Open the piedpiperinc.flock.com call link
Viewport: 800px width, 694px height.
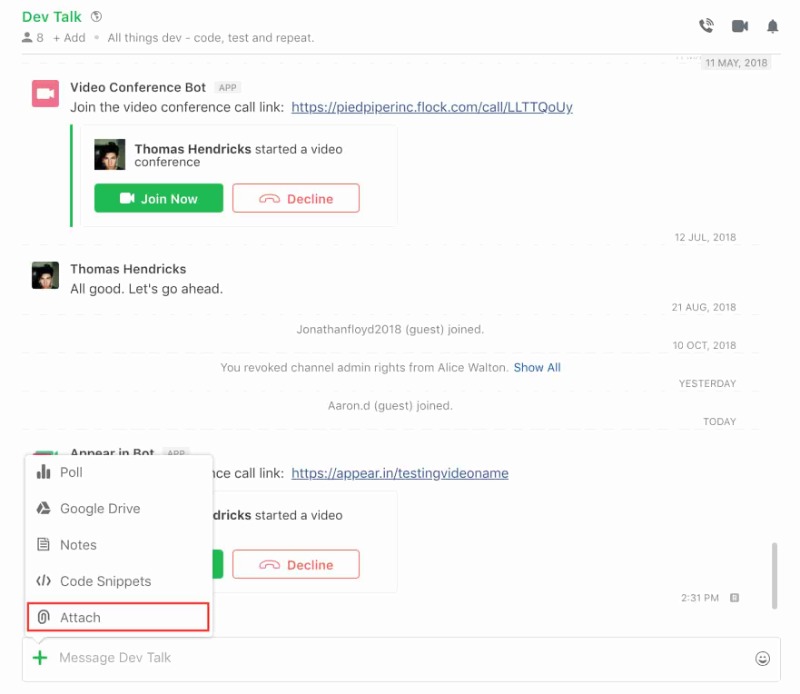click(432, 107)
